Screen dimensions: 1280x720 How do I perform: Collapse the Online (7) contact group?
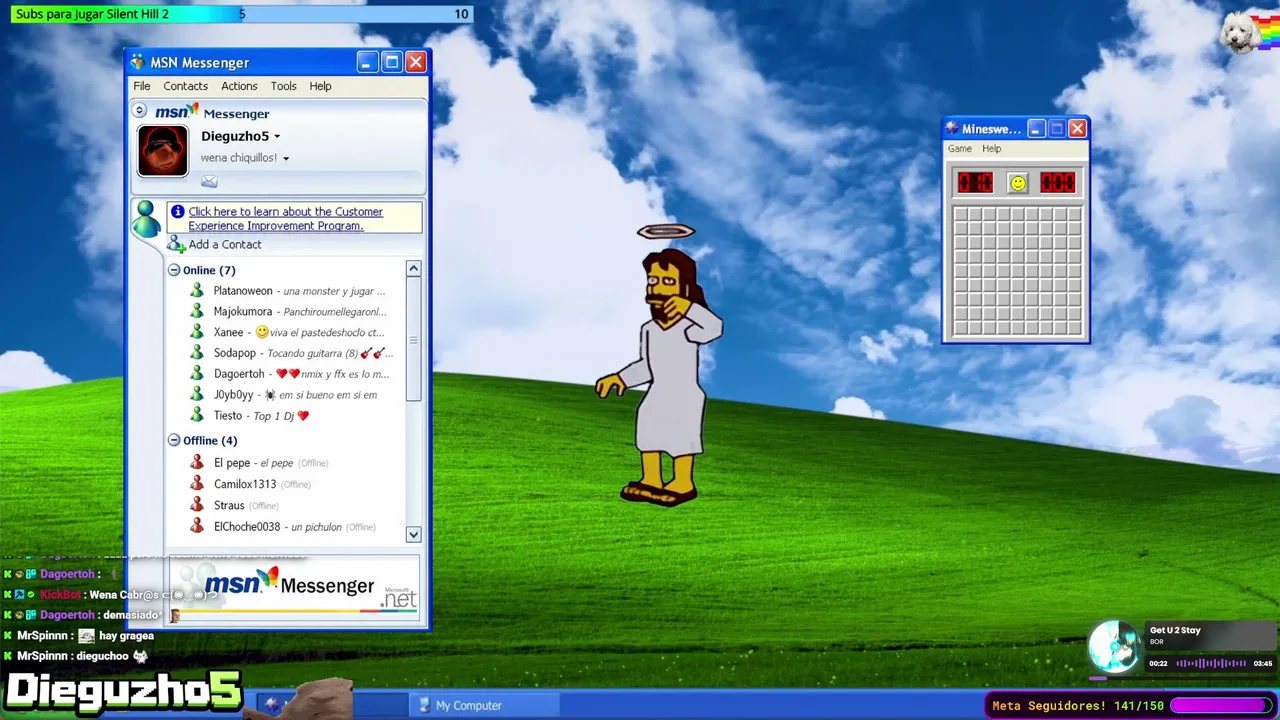(174, 270)
